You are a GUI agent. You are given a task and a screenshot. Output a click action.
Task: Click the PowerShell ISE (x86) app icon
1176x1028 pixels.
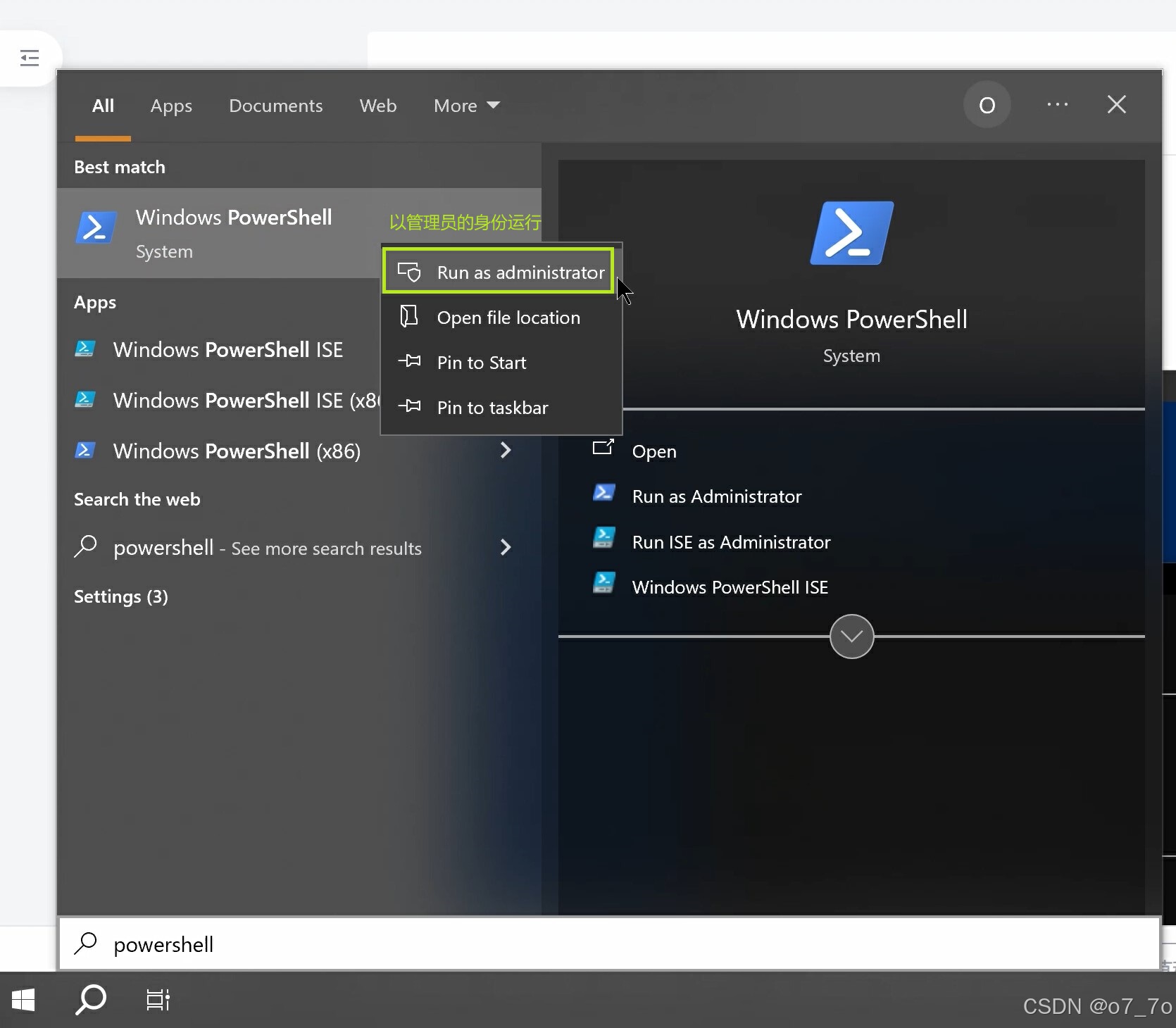85,399
